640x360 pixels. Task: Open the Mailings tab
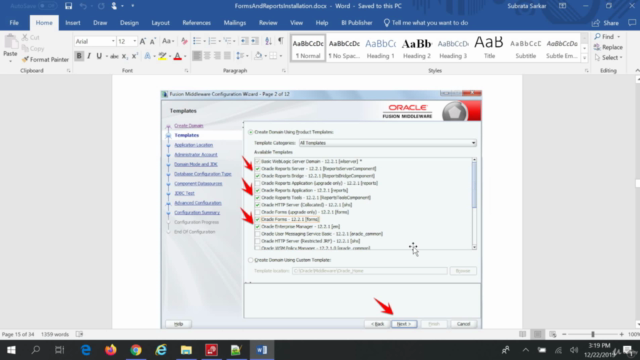point(235,23)
